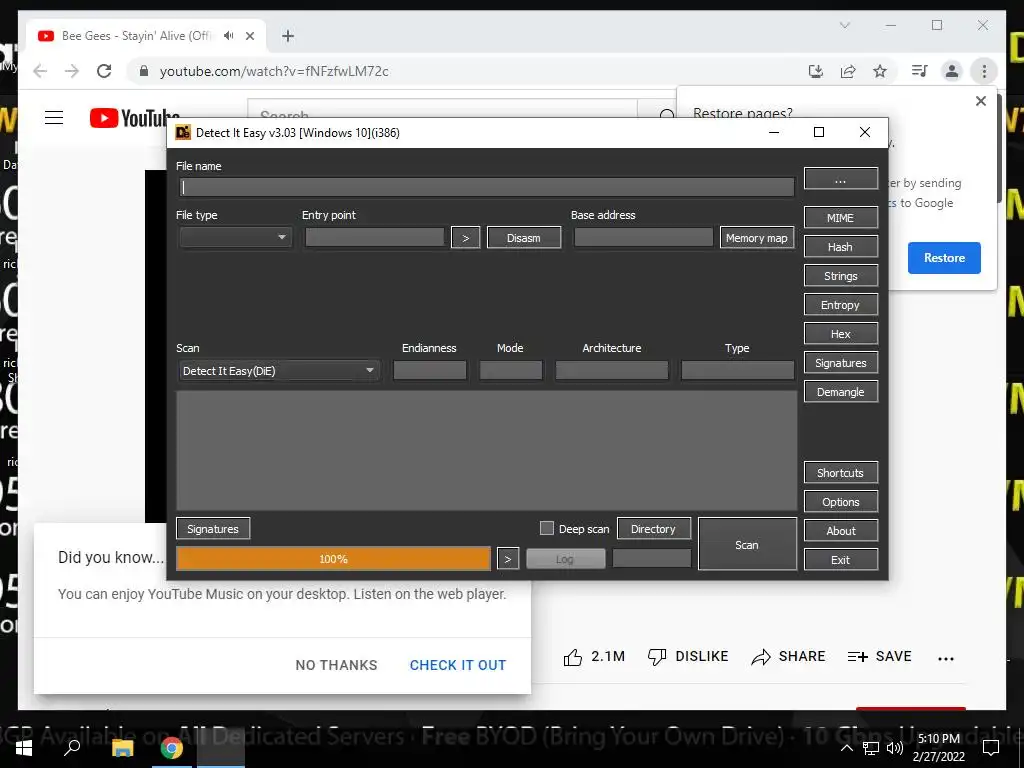The image size is (1024, 768).
Task: Click the DISLIKE thumbs down icon
Action: (x=656, y=657)
